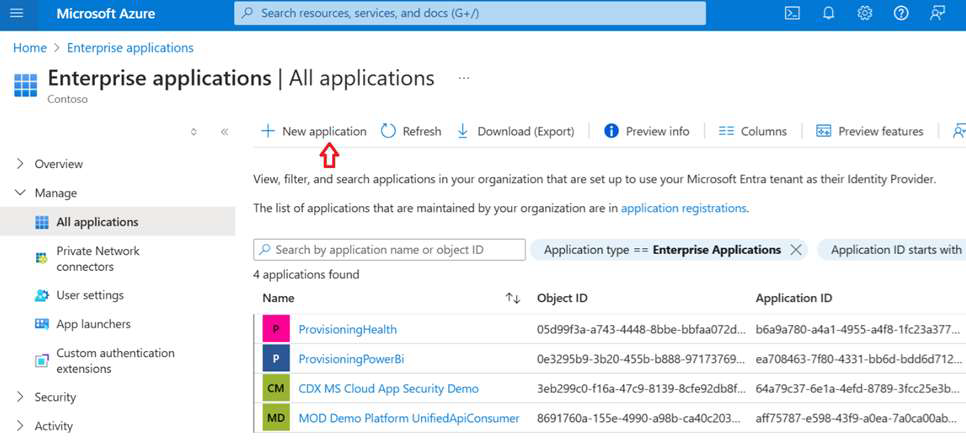Click Download (Export)
Screen dimensions: 966x448
[516, 131]
